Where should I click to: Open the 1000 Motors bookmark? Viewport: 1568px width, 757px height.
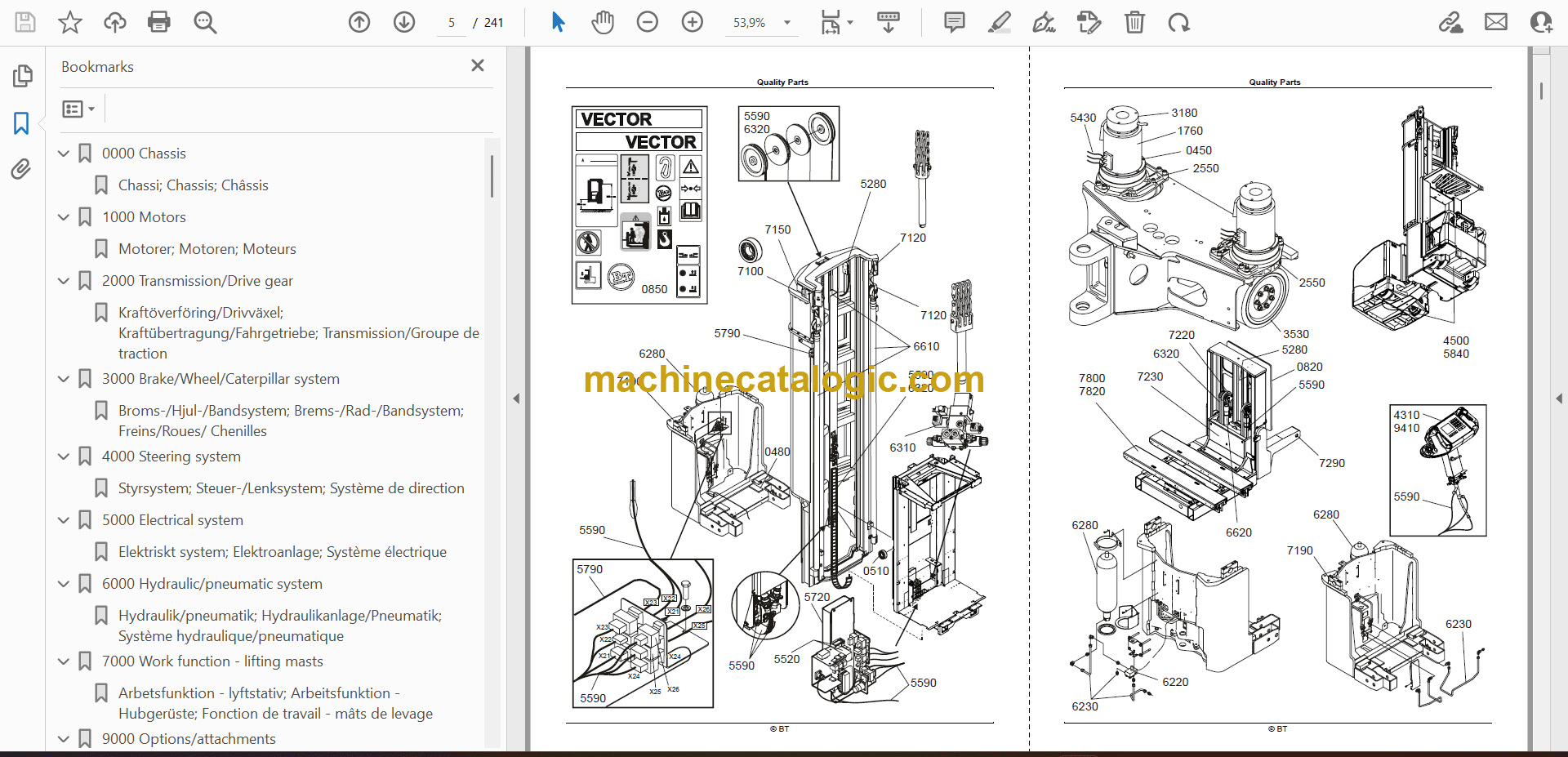pyautogui.click(x=144, y=217)
